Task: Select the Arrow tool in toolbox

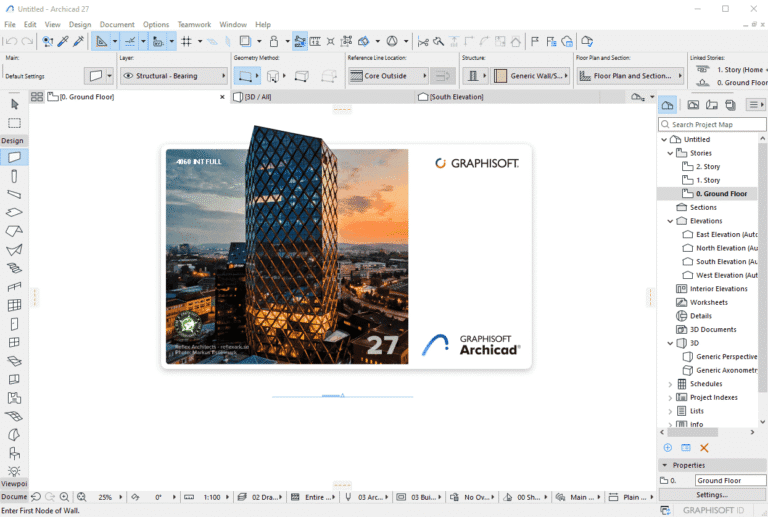Action: (14, 104)
